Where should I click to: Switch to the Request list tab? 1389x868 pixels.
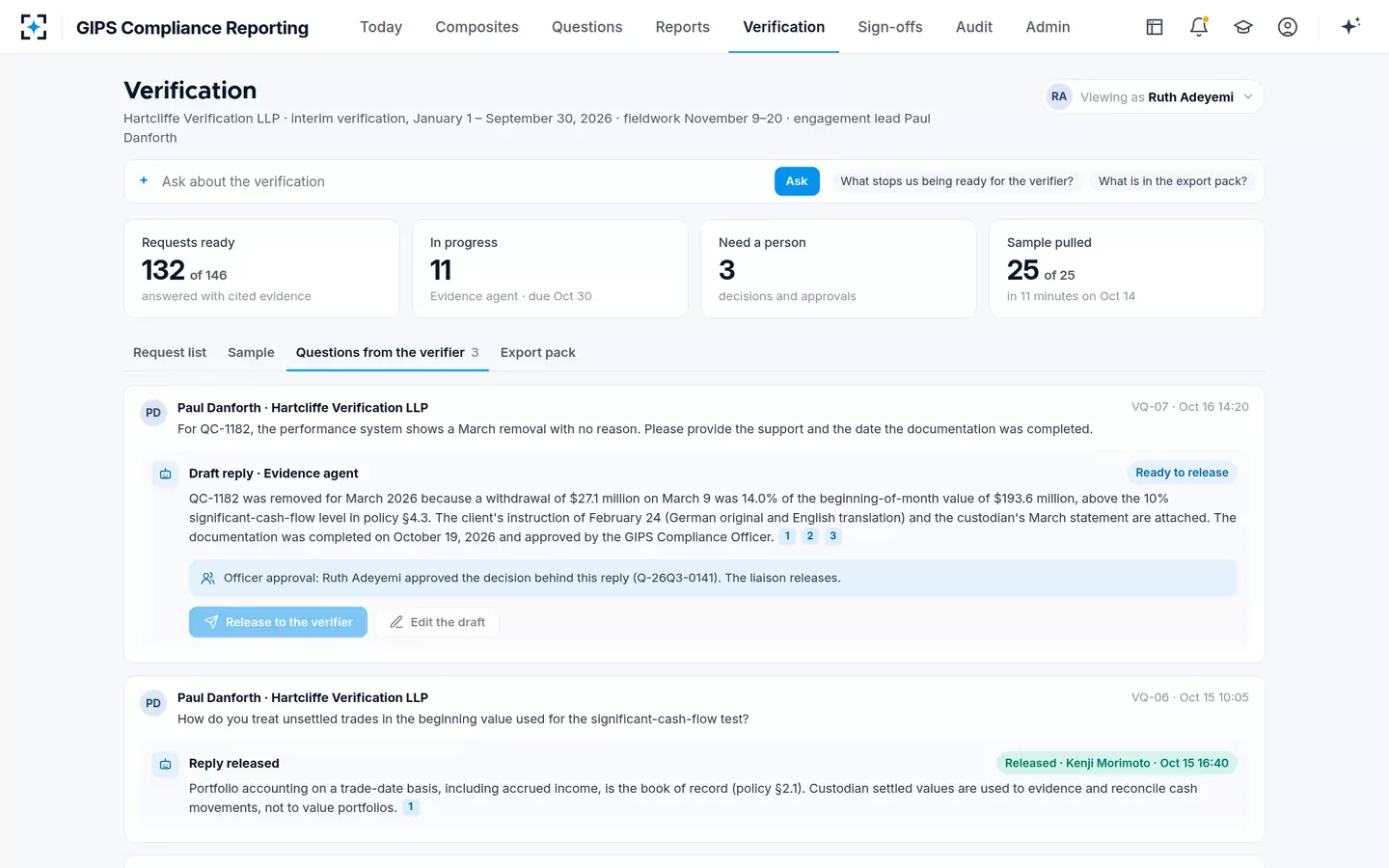(170, 353)
